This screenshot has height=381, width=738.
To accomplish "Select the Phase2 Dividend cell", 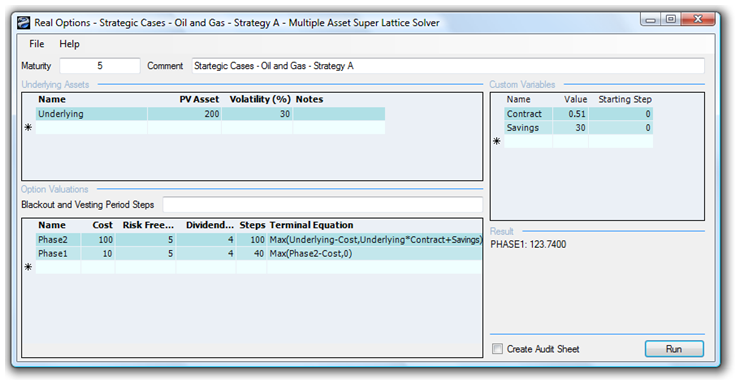I will [x=206, y=240].
